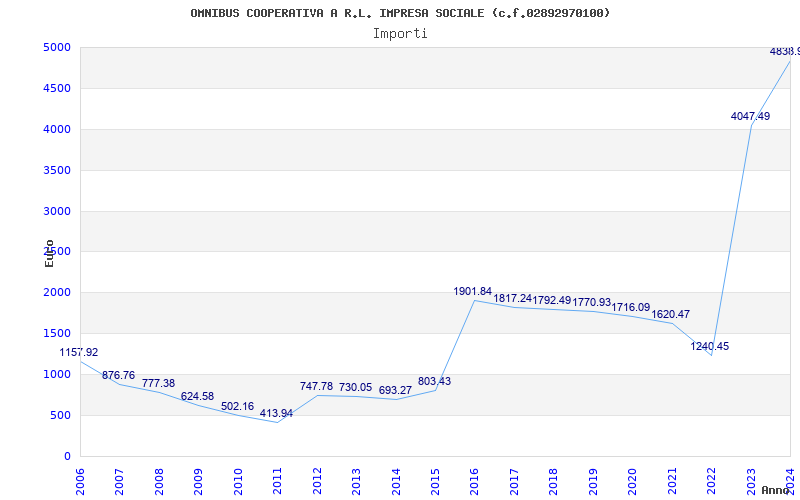The height and width of the screenshot is (500, 800).
Task: Click the data label 1792.49
Action: click(552, 301)
